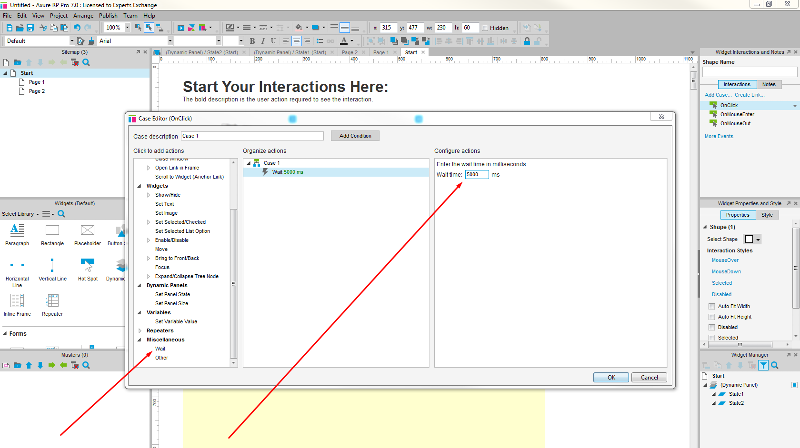Click the blue Lock padlock icon
The image size is (800, 448).
(527, 41)
